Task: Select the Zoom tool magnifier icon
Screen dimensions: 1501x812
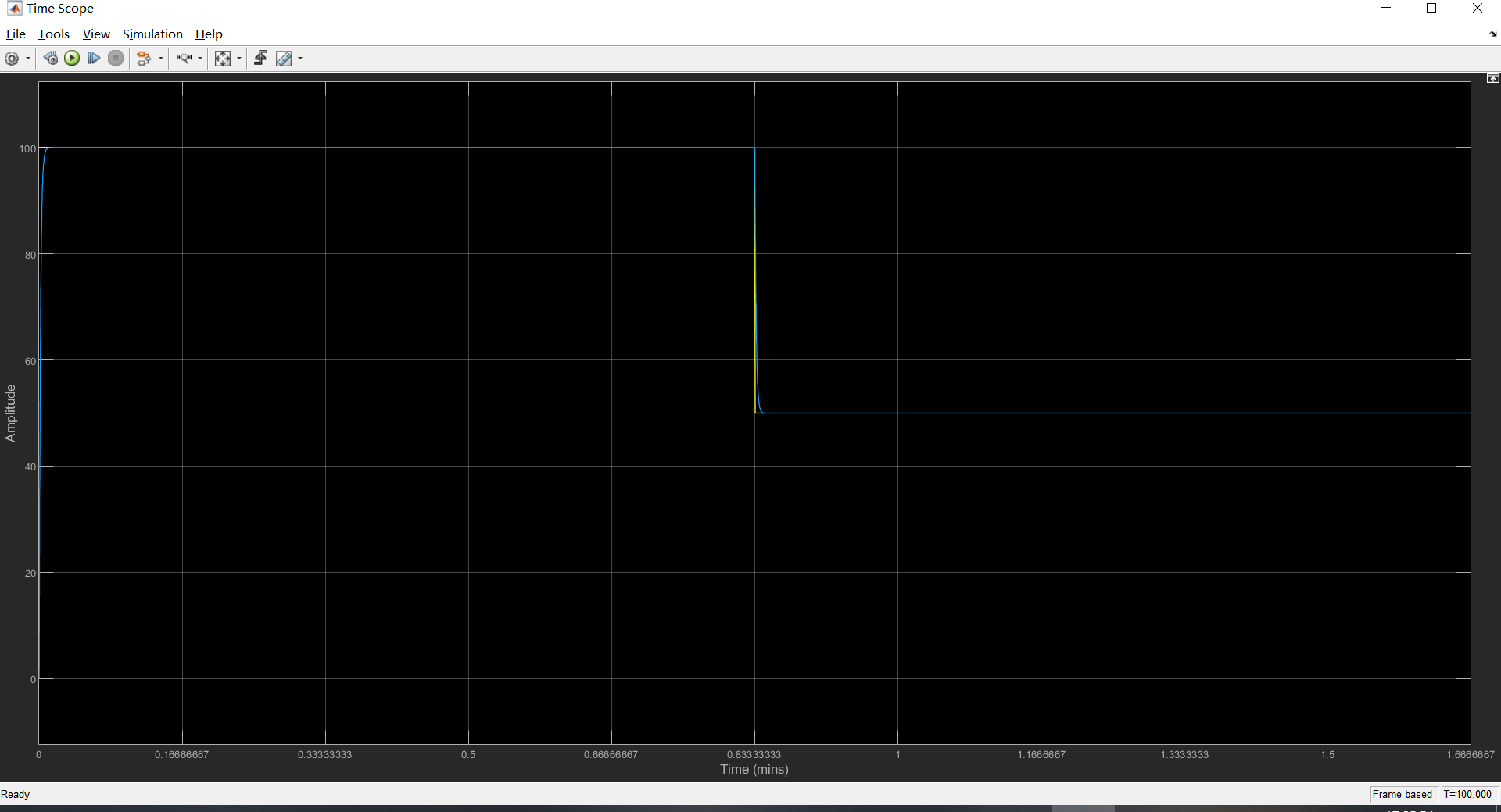Action: (x=184, y=59)
